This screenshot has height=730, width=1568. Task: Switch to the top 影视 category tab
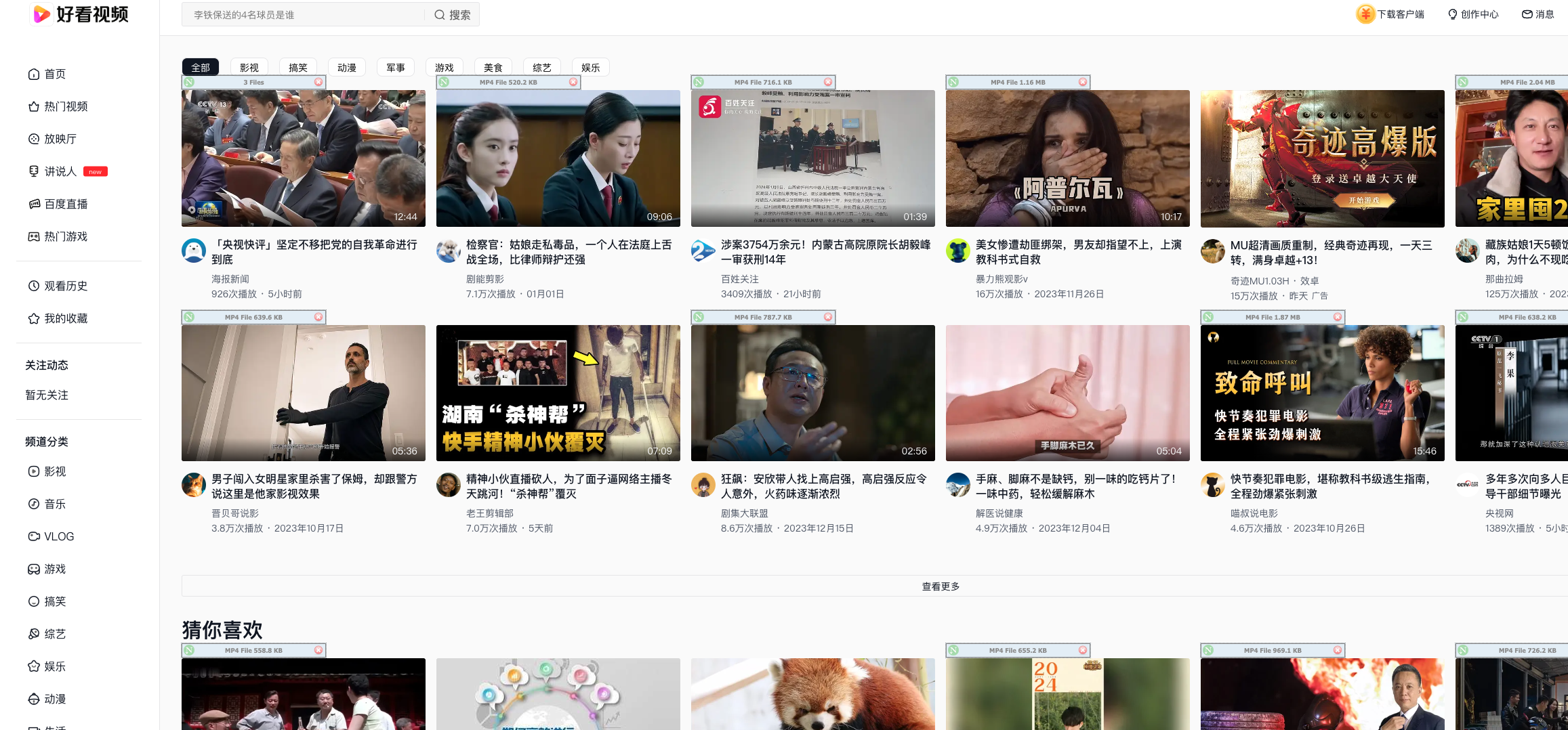[249, 68]
